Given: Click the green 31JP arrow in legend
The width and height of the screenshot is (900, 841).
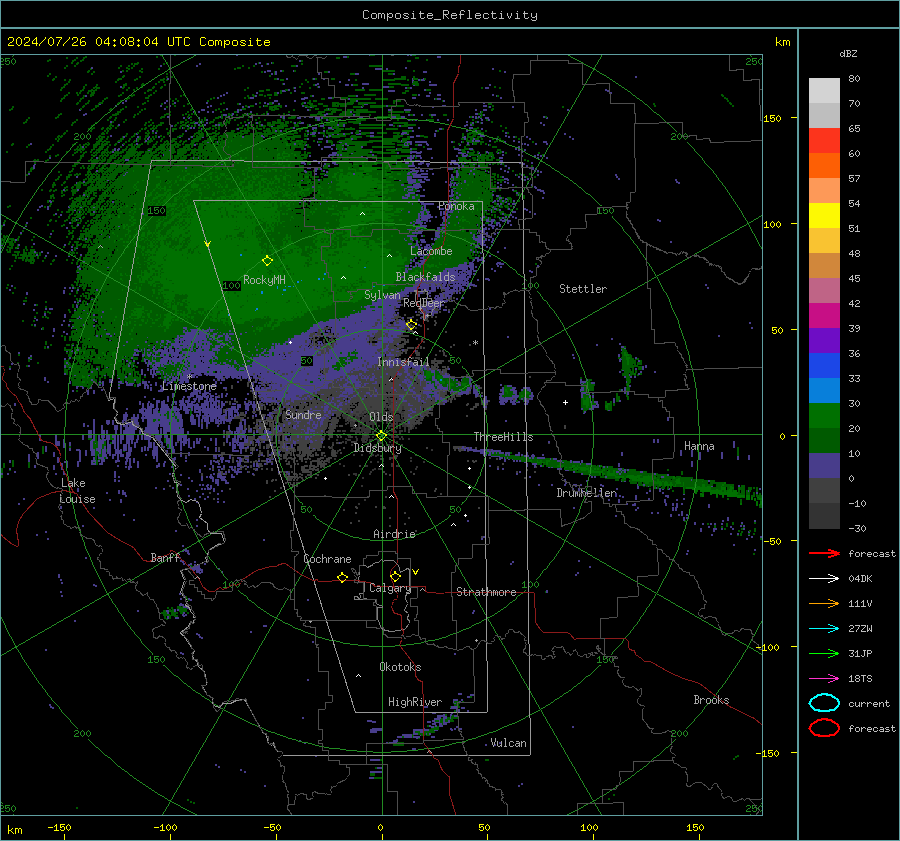Looking at the screenshot, I should [x=824, y=653].
